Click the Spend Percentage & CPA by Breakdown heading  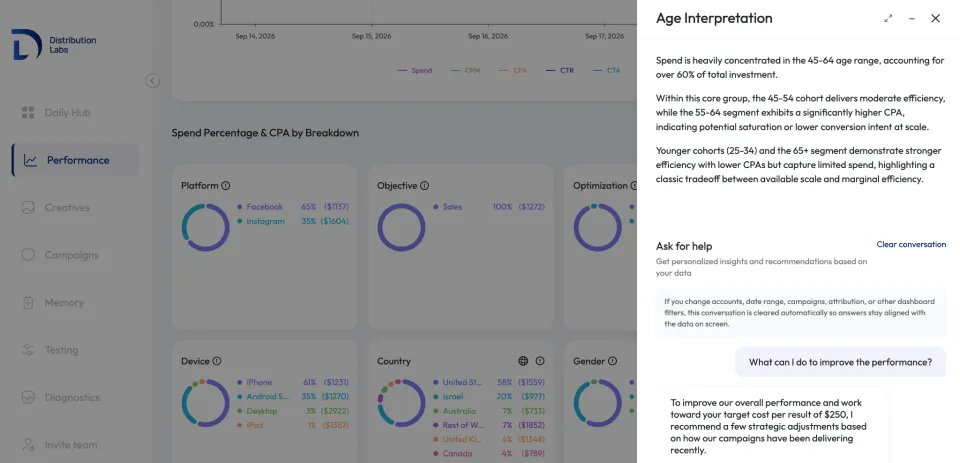[265, 133]
